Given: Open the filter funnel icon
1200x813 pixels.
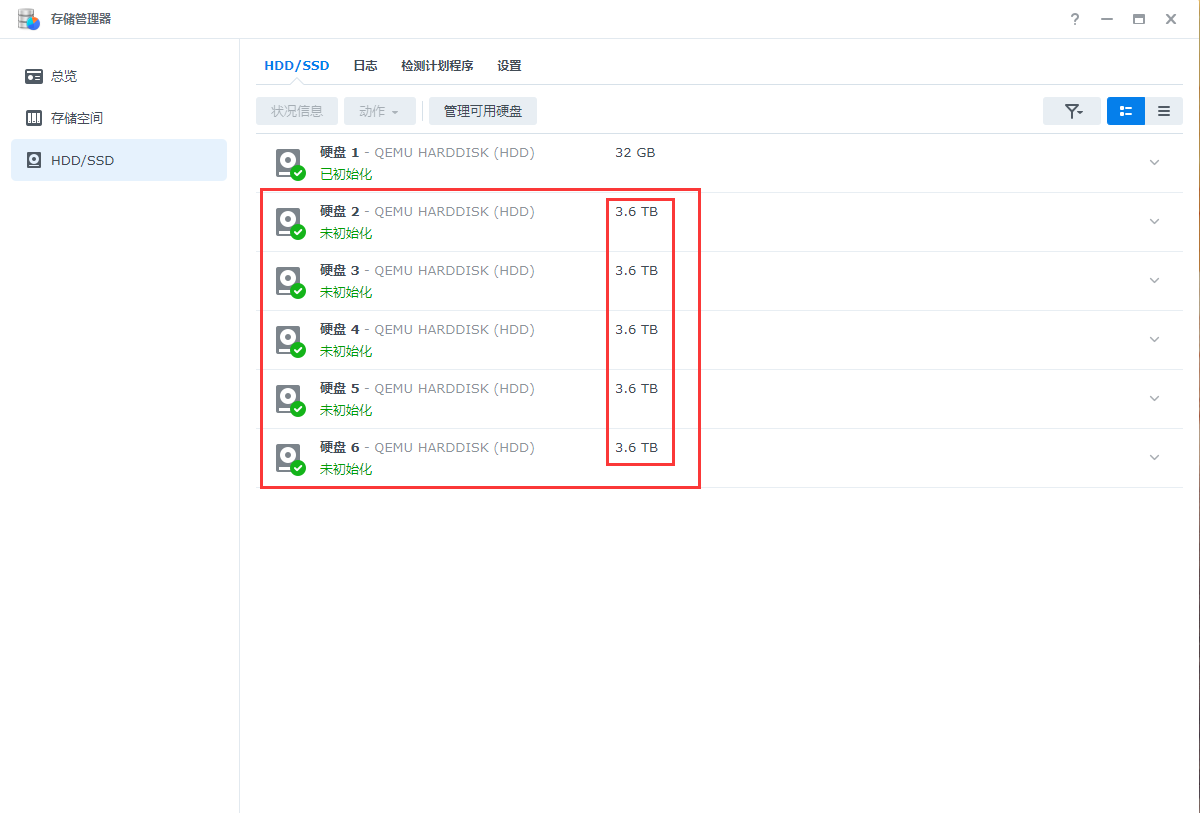Looking at the screenshot, I should coord(1071,111).
